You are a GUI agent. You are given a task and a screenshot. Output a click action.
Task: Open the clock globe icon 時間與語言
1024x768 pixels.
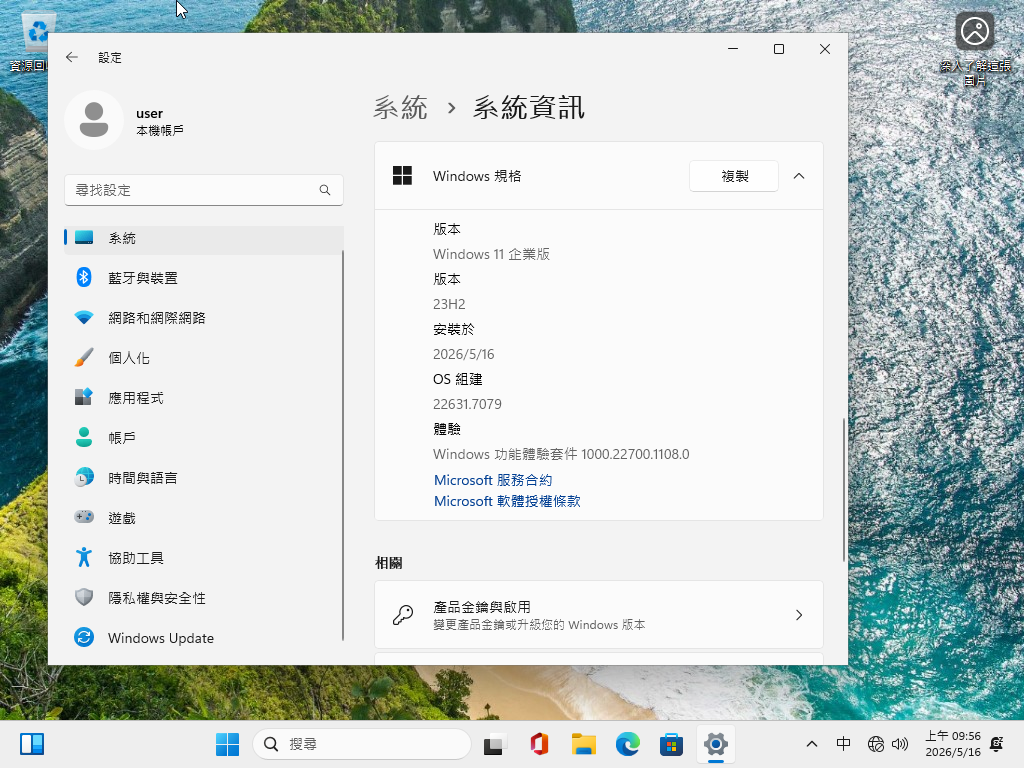84,477
